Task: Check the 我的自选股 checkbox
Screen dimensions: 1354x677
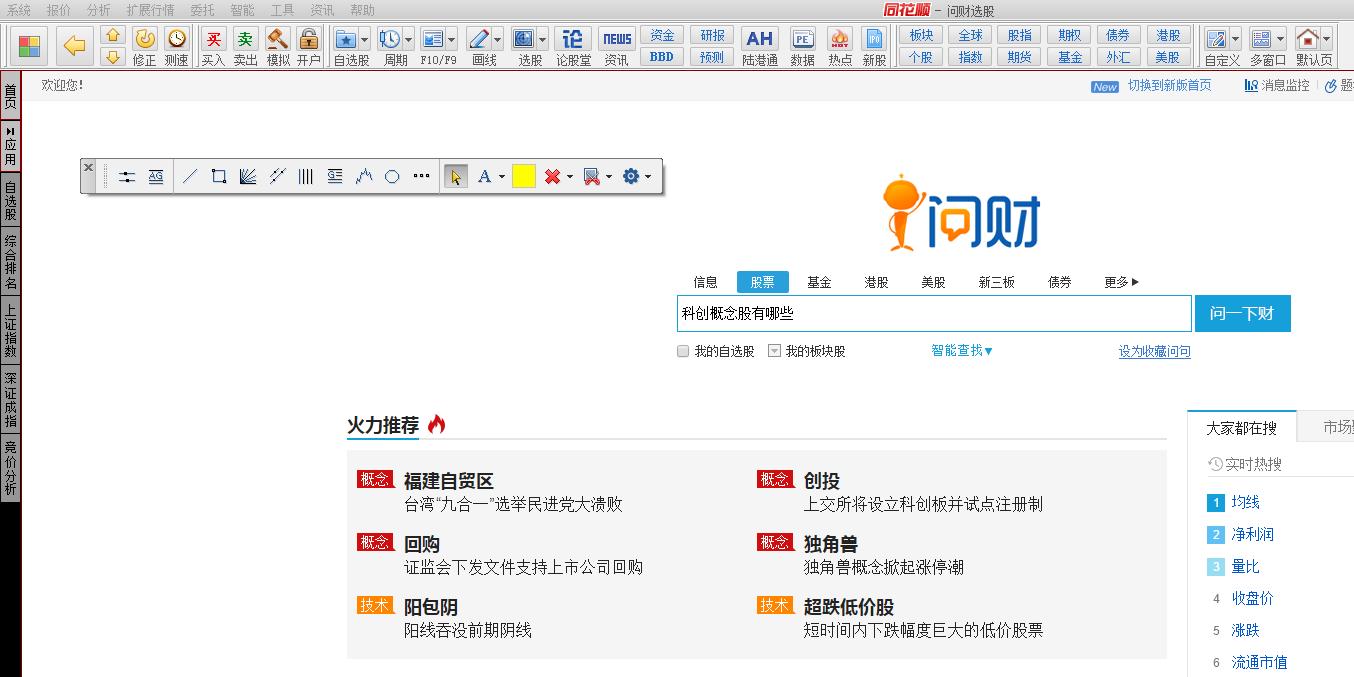Action: pyautogui.click(x=682, y=351)
